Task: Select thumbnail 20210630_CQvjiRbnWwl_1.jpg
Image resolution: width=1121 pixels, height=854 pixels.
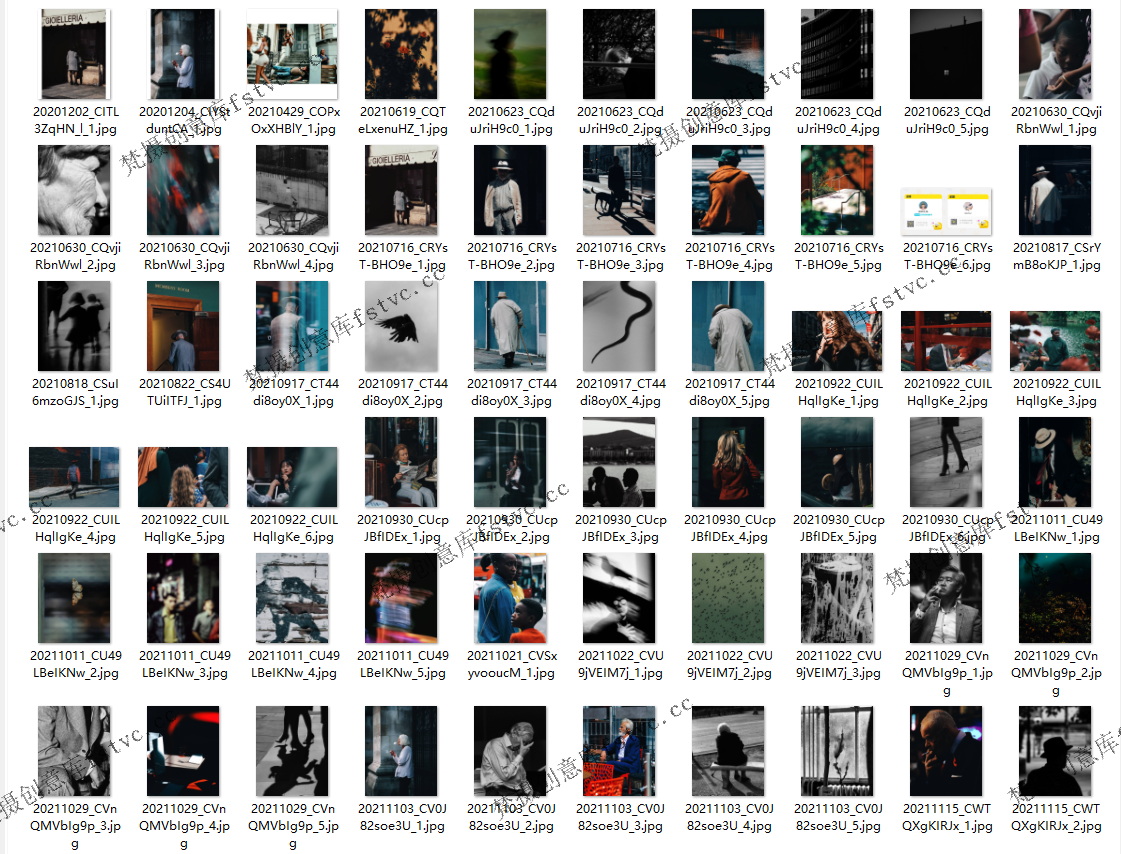Action: [1055, 54]
